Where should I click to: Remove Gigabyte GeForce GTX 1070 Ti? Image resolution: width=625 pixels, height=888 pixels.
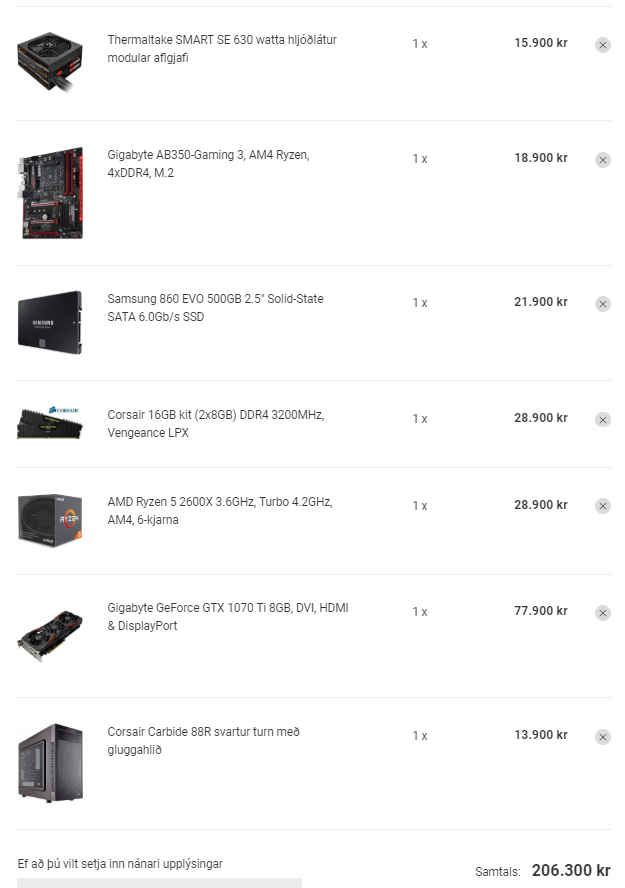click(603, 613)
